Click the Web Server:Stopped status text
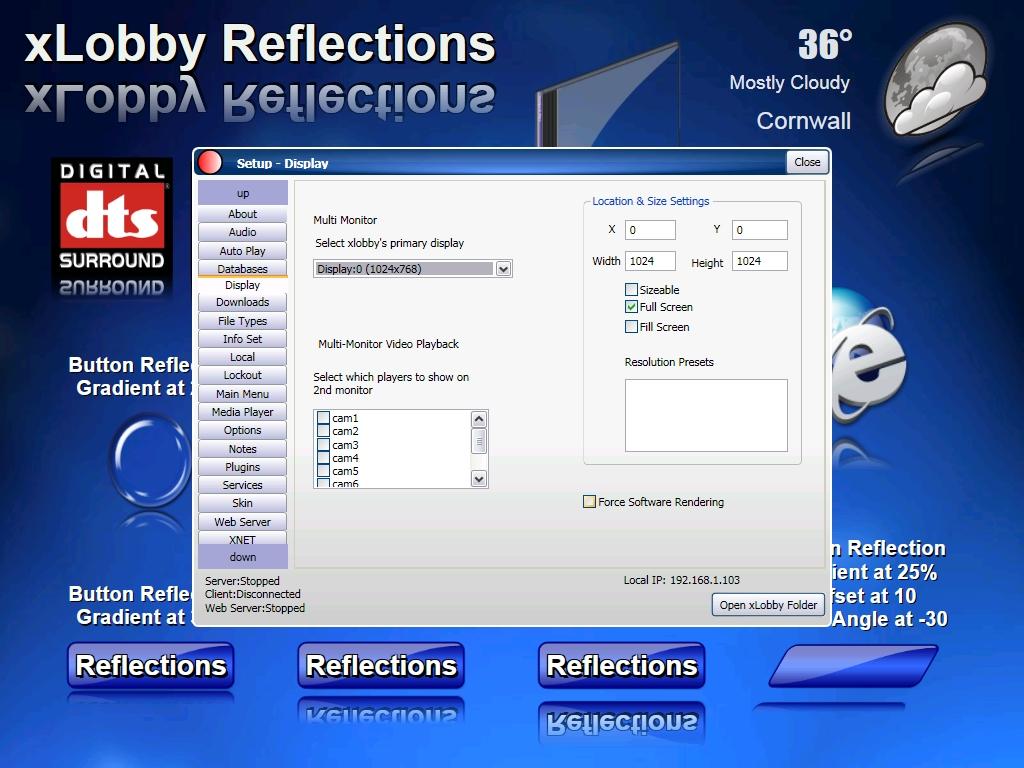1024x768 pixels. [x=255, y=608]
